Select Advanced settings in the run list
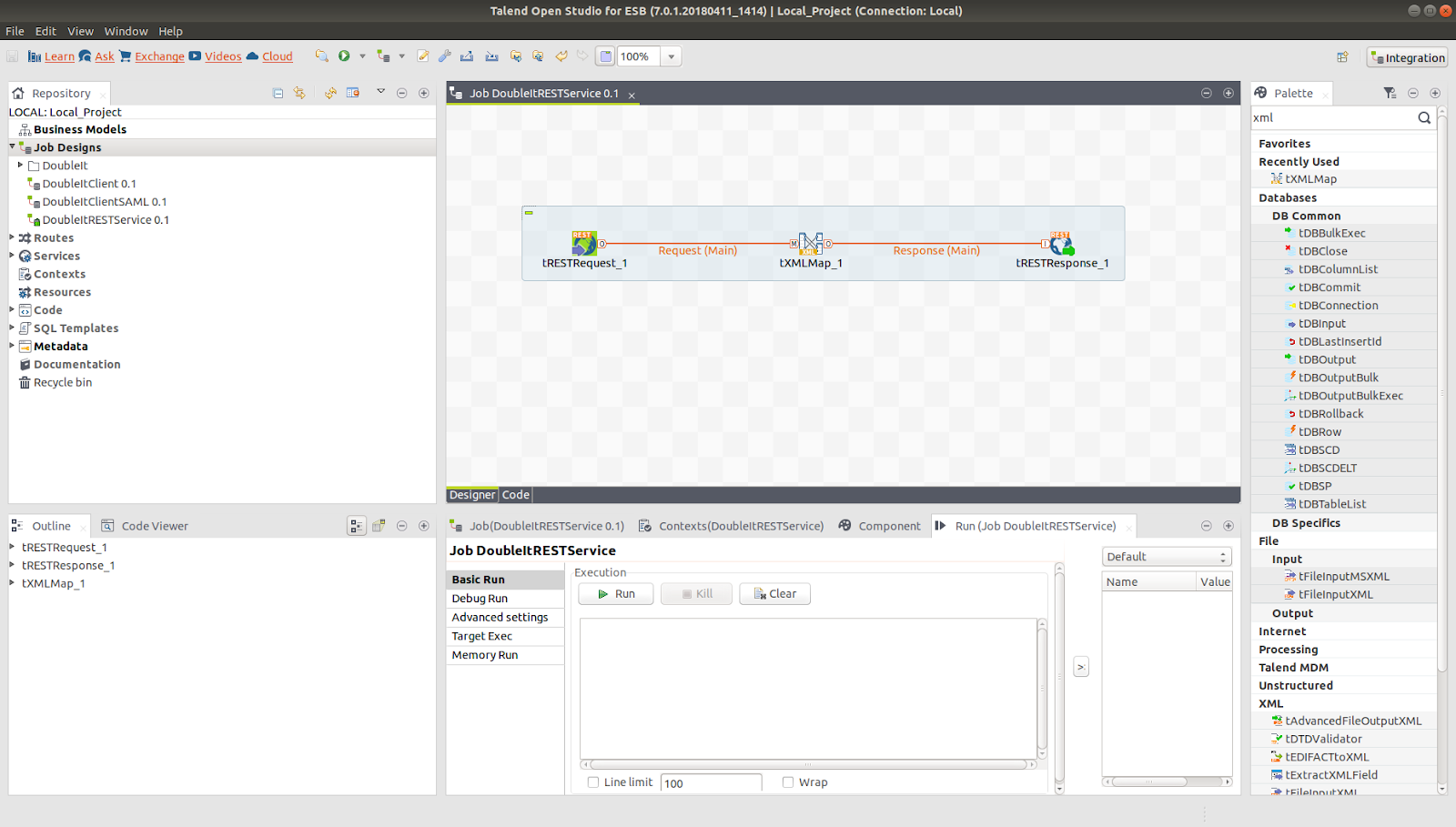The image size is (1456, 827). 505,618
